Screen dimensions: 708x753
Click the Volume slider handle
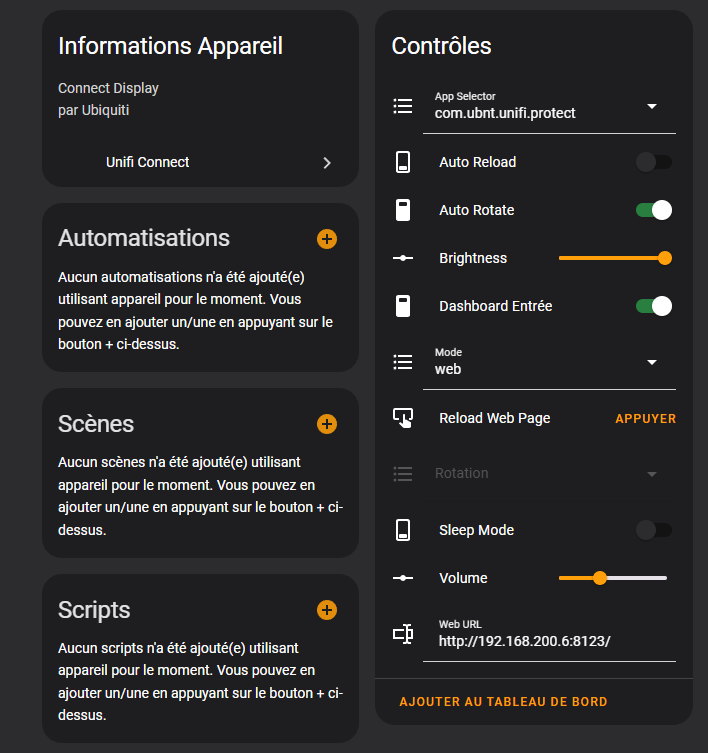pos(600,578)
